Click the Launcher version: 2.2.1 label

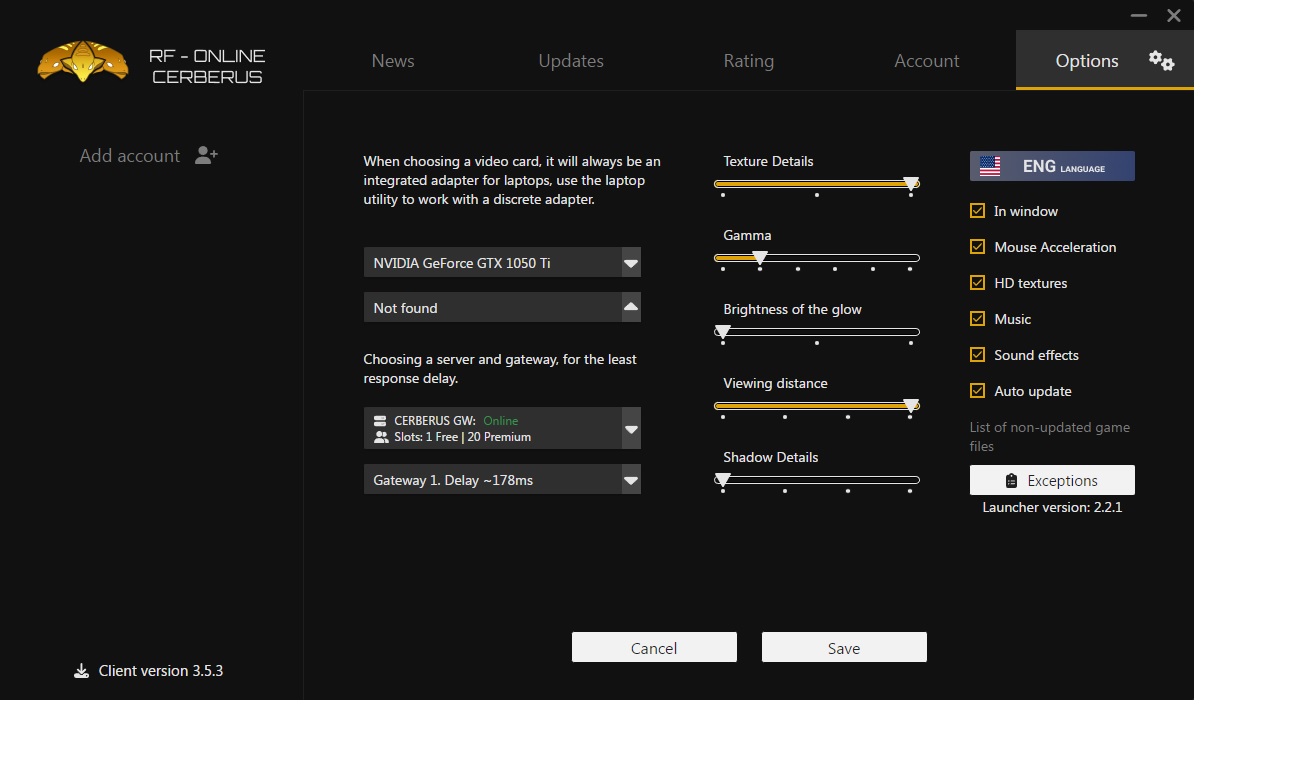click(x=1052, y=507)
